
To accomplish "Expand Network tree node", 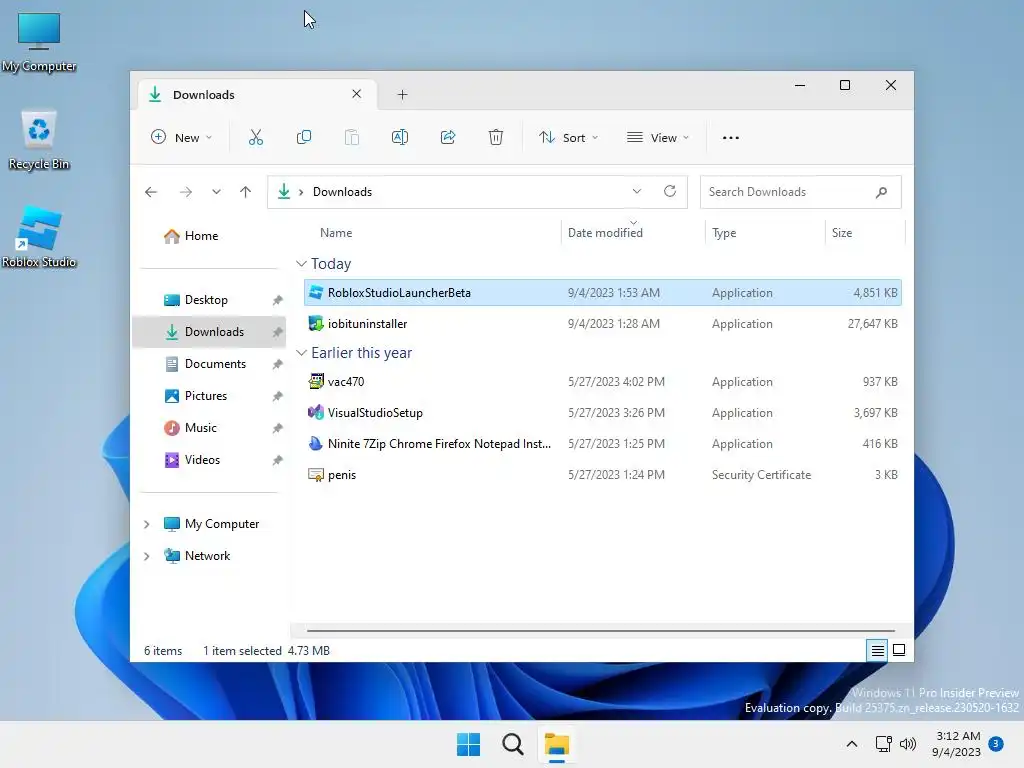I will click(147, 556).
